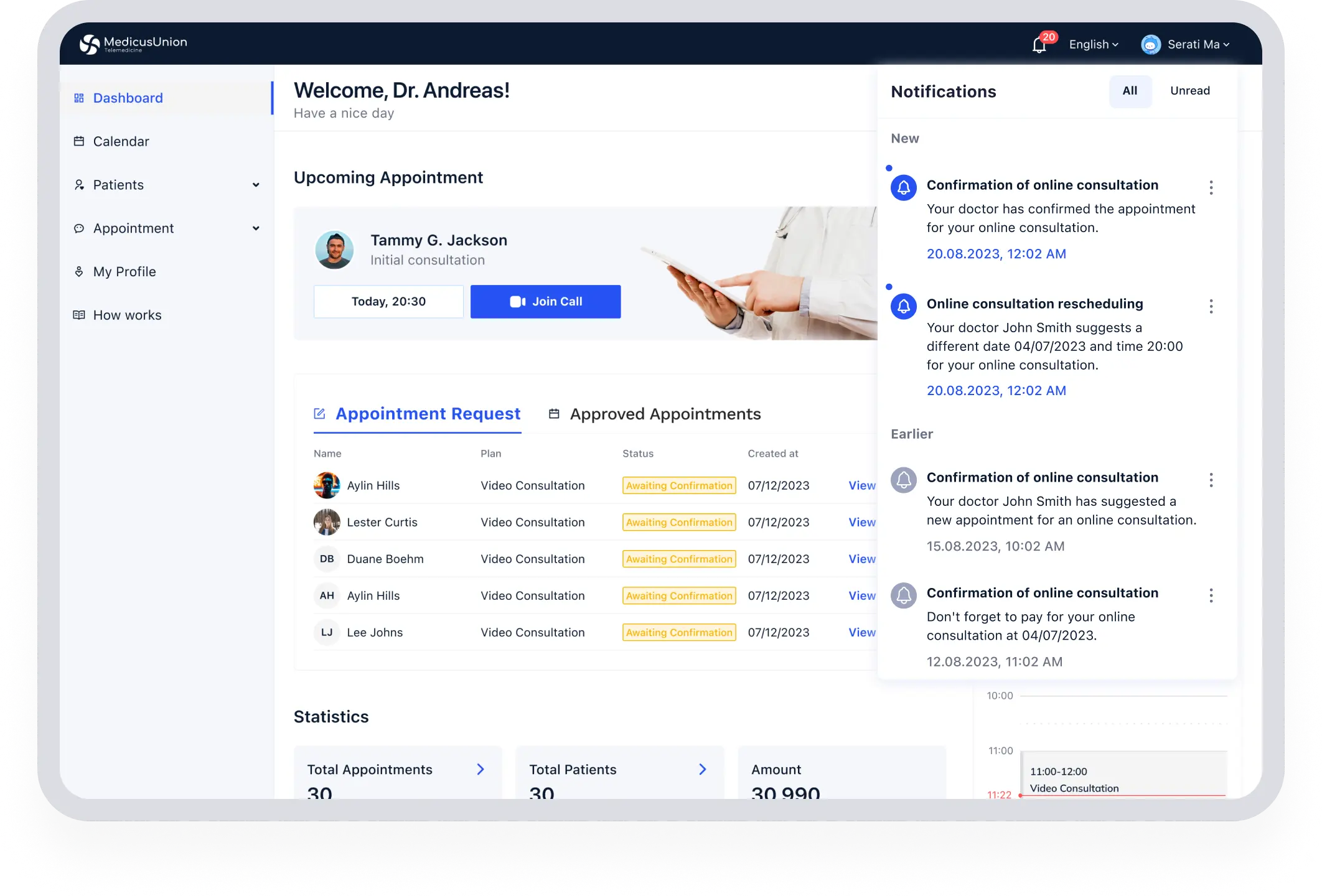Click View link for Lester Curtis
This screenshot has width=1322, height=896.
click(861, 523)
